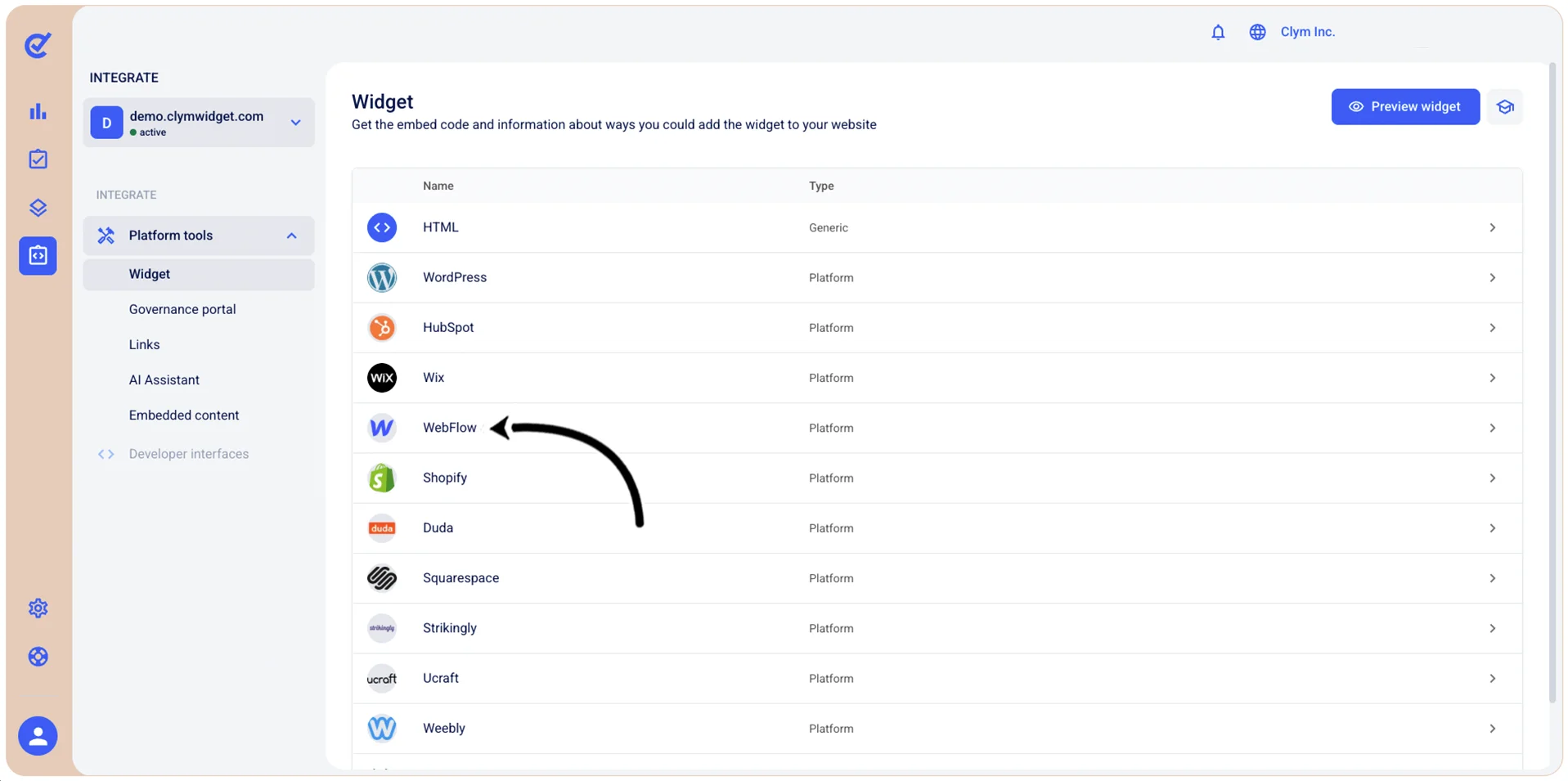Click the notifications bell icon
The image size is (1568, 781).
pyautogui.click(x=1218, y=32)
